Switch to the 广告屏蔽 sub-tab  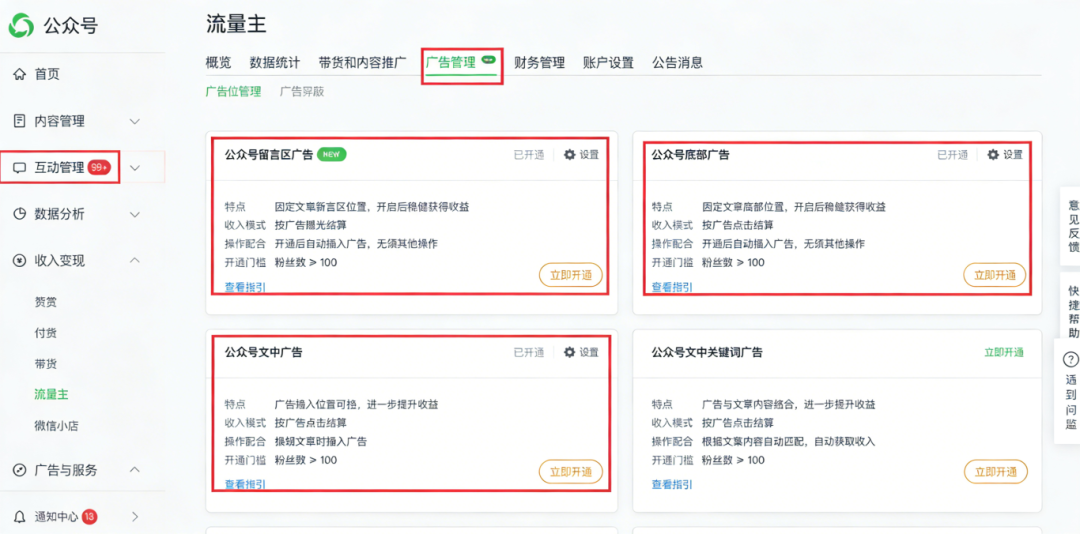(x=302, y=92)
